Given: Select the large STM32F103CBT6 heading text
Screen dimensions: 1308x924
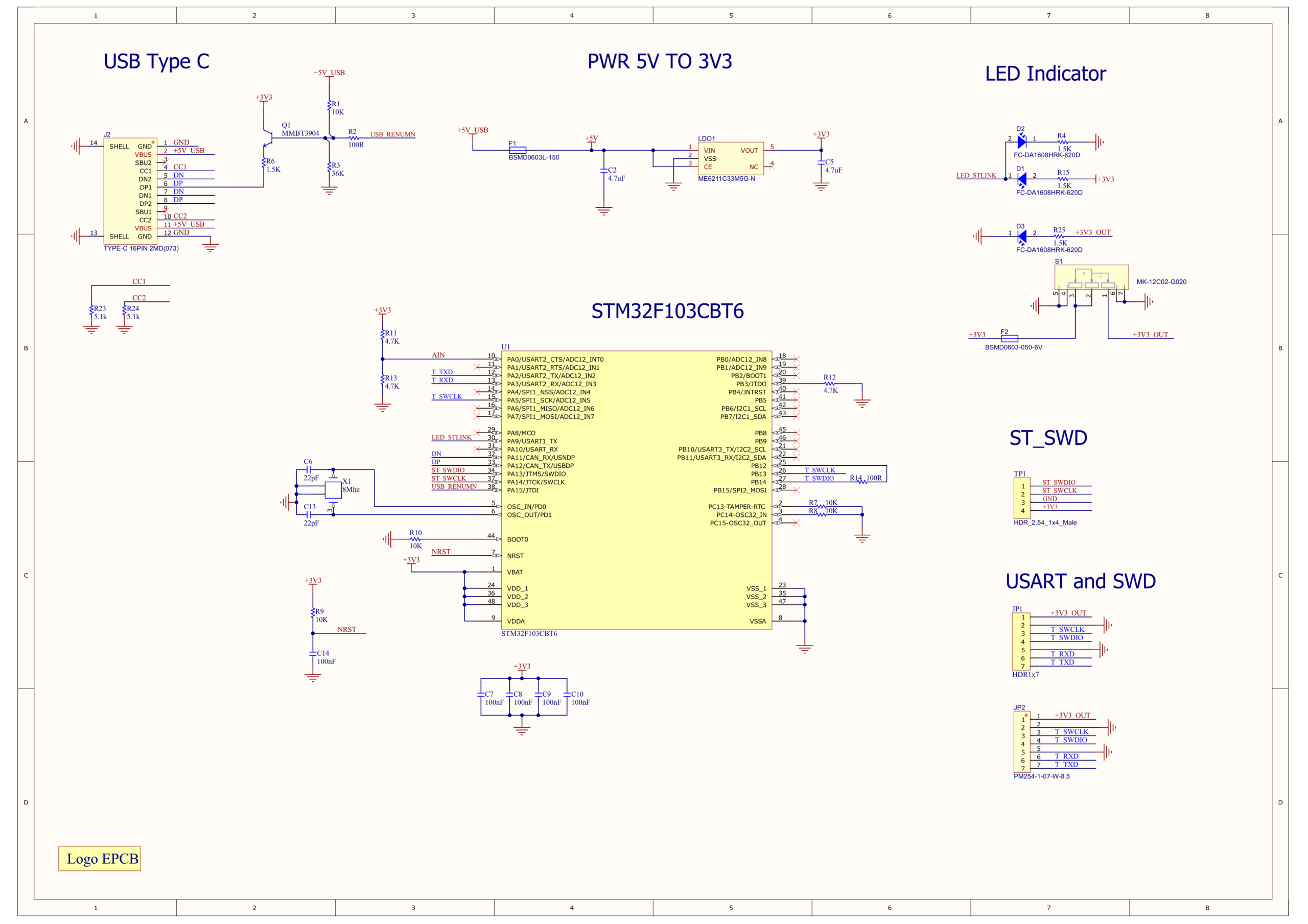Looking at the screenshot, I should tap(667, 311).
